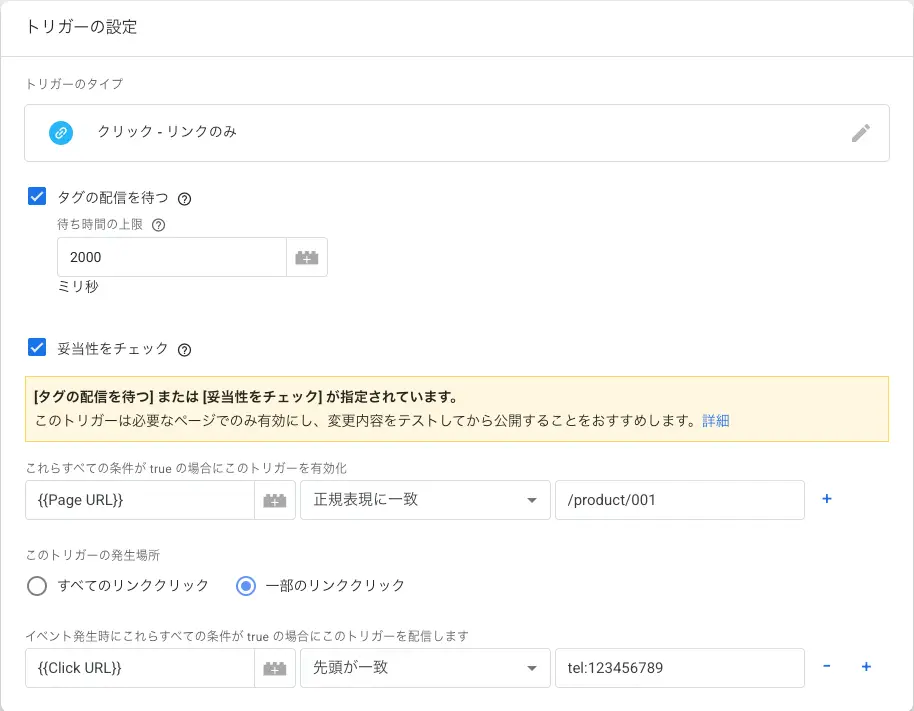The height and width of the screenshot is (711, 914).
Task: Click the pencil edit icon for trigger type
Action: [860, 133]
